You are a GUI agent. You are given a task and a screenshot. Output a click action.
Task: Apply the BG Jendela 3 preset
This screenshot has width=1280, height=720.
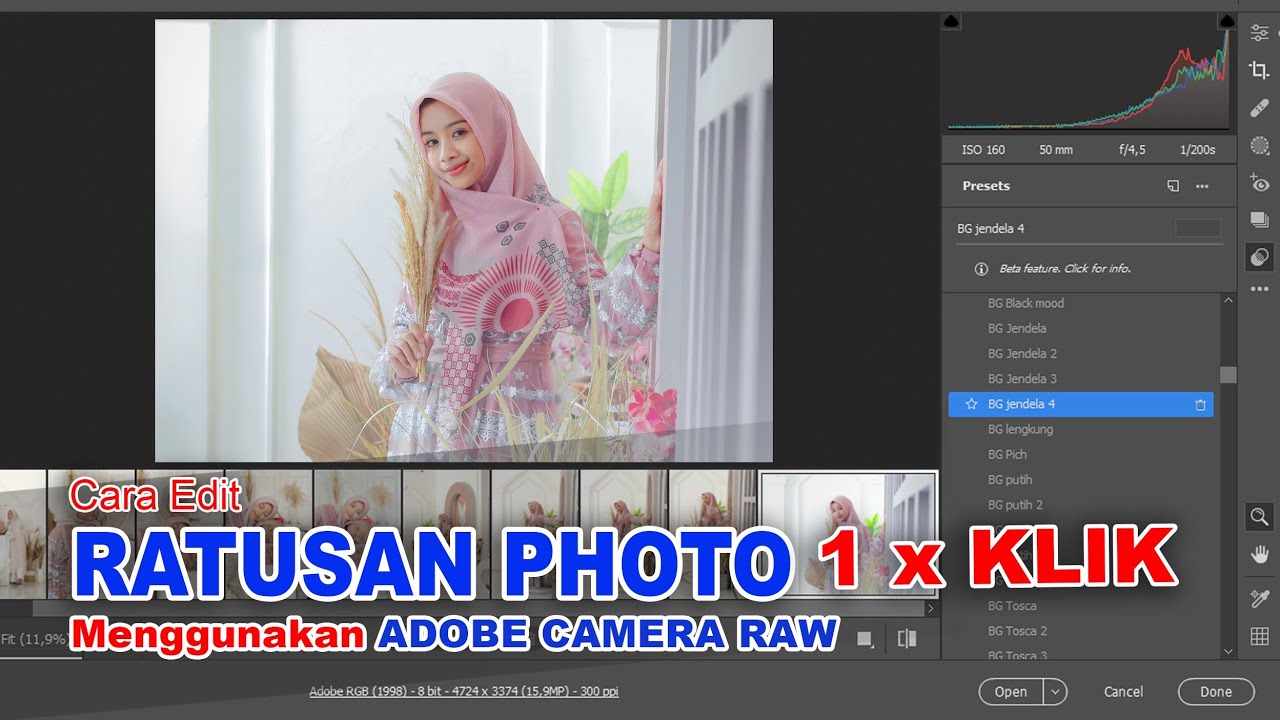pyautogui.click(x=1022, y=379)
